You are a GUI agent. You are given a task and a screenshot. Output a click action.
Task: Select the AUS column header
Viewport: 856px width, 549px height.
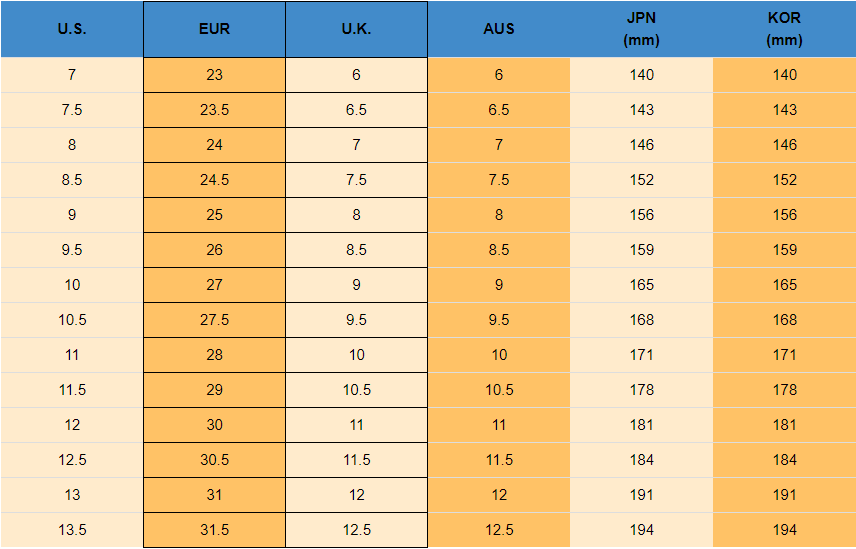click(499, 29)
